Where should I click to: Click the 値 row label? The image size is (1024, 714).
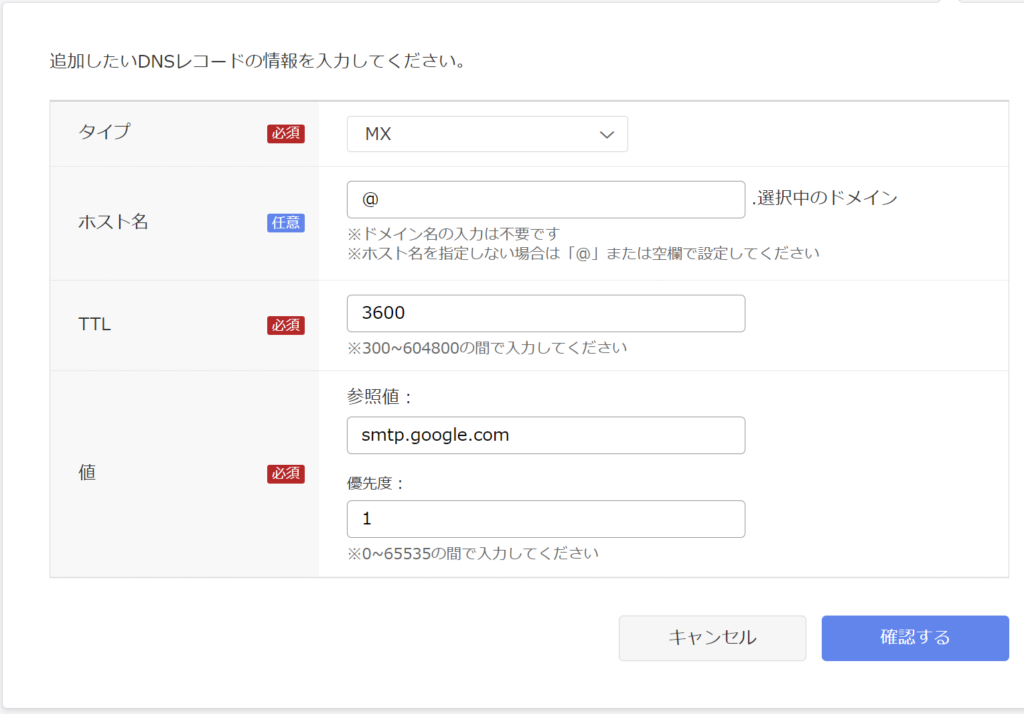pos(87,474)
